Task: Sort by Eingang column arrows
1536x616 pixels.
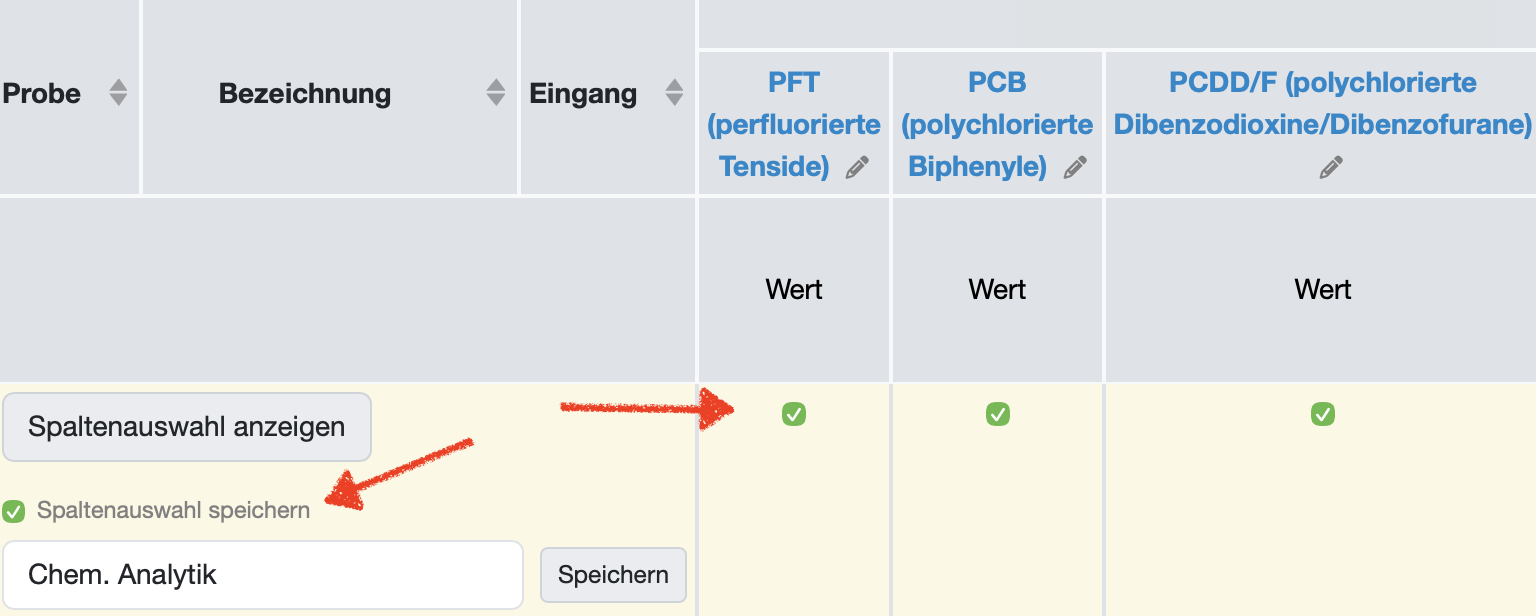Action: (x=674, y=93)
